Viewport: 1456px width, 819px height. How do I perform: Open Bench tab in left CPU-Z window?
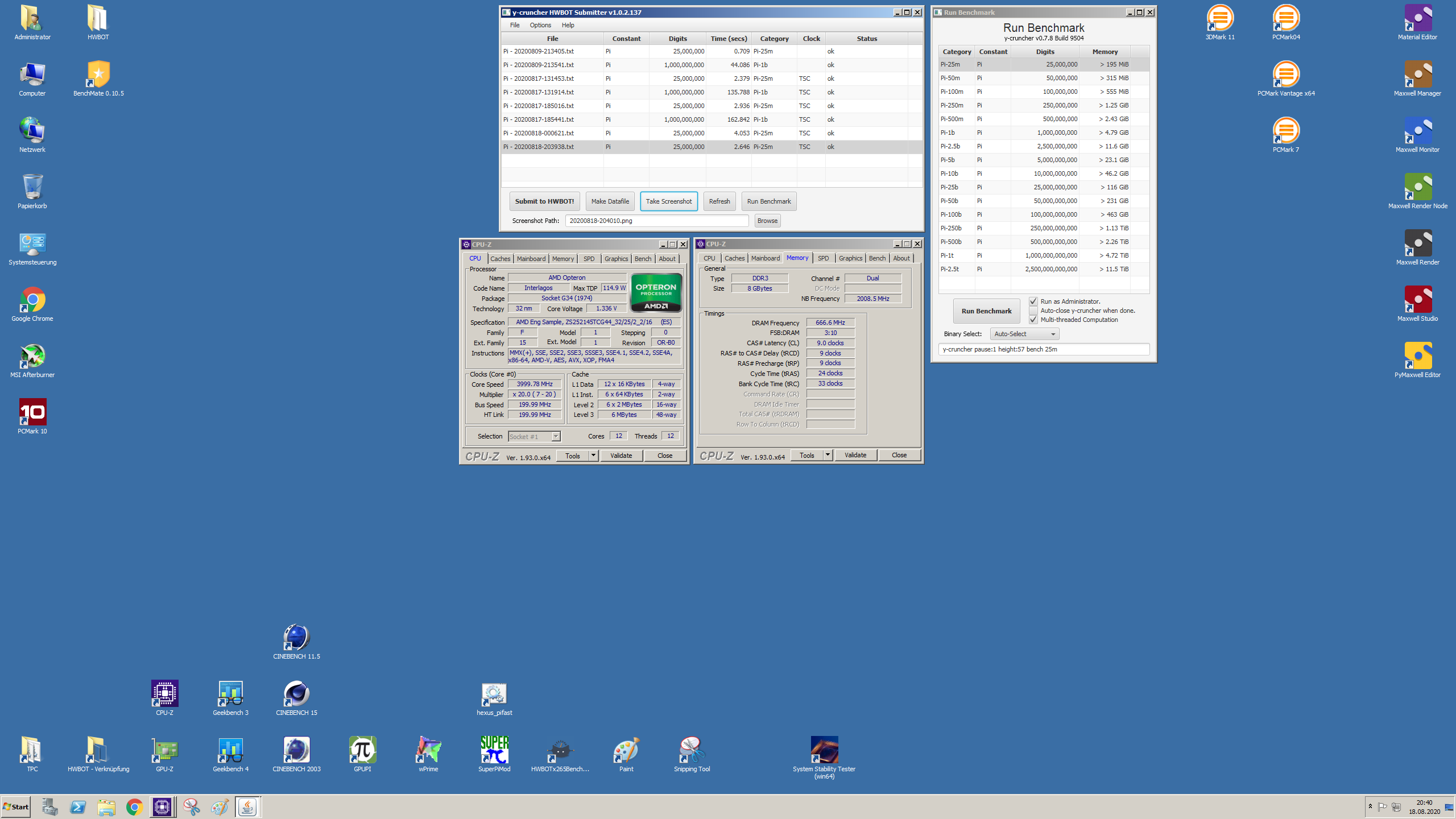point(643,259)
